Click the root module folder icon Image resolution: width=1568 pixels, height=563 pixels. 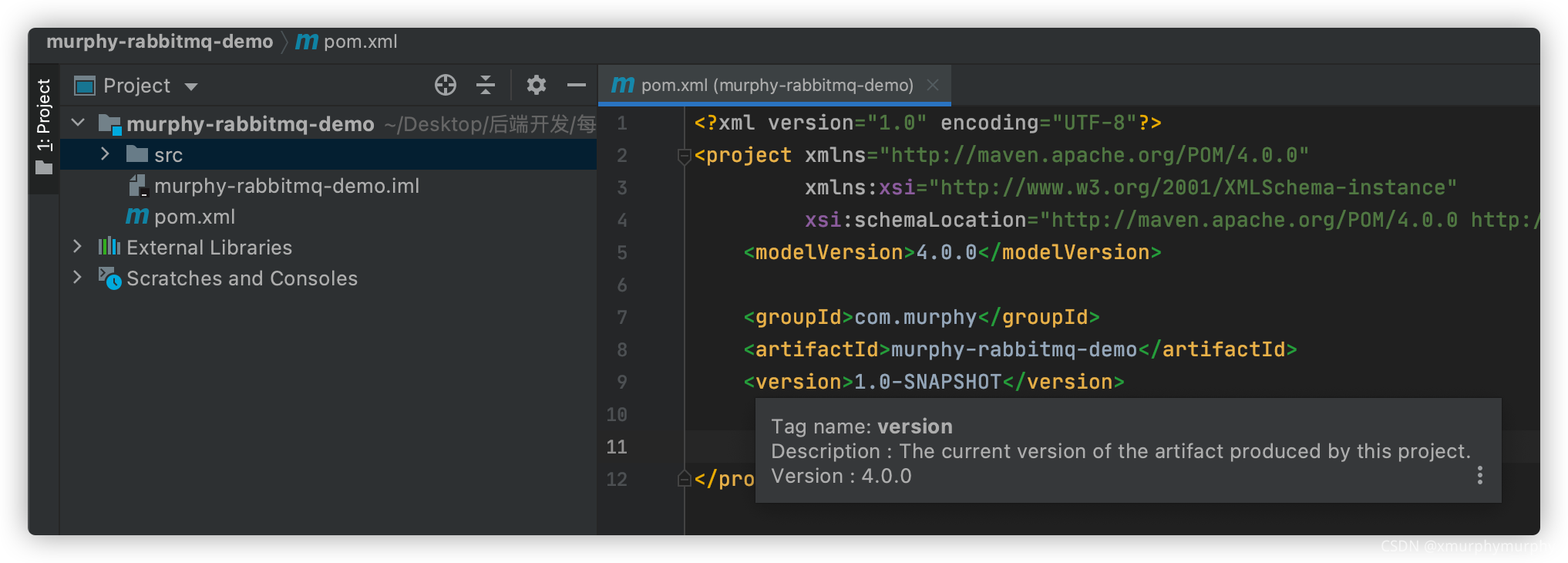[x=109, y=123]
